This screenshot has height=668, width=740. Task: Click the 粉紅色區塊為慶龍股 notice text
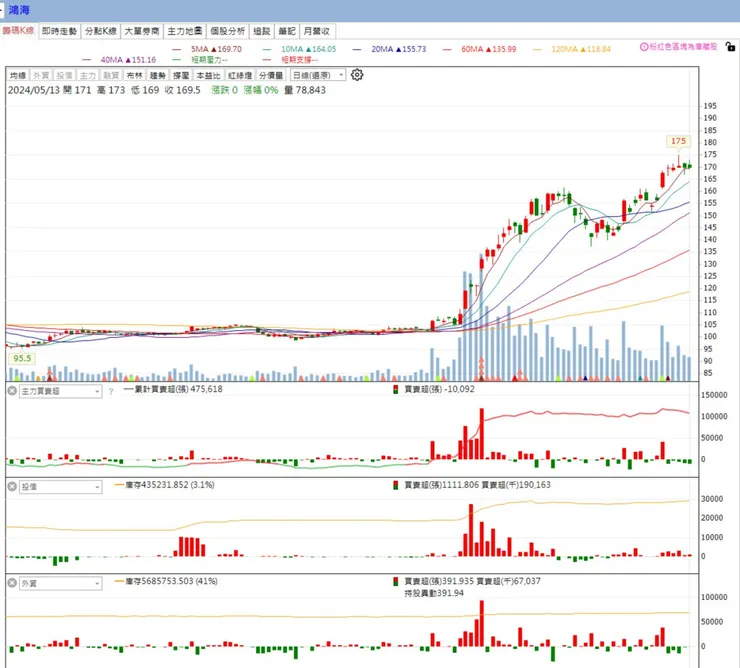coord(683,47)
